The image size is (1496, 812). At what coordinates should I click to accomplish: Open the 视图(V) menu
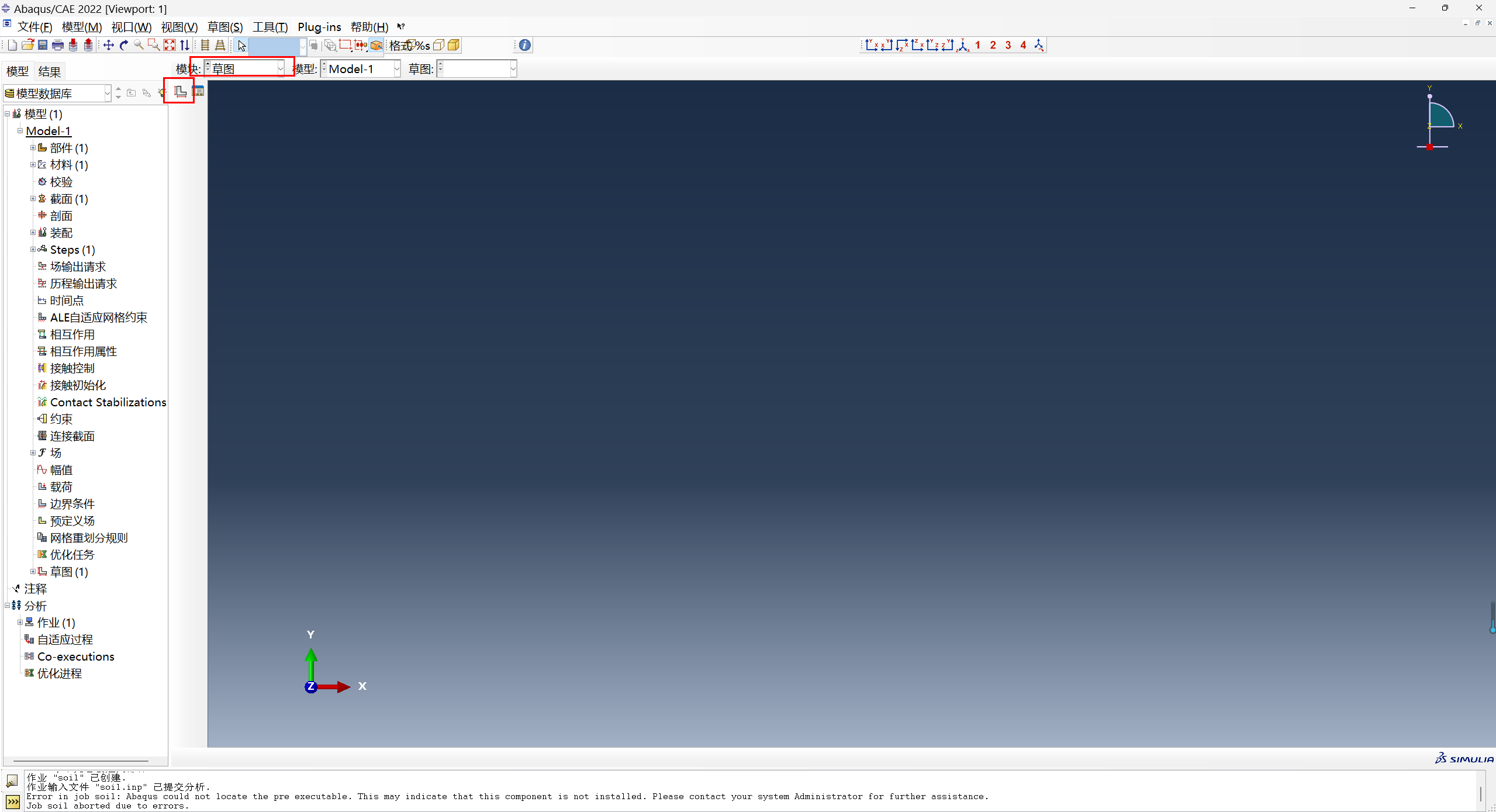pyautogui.click(x=179, y=27)
